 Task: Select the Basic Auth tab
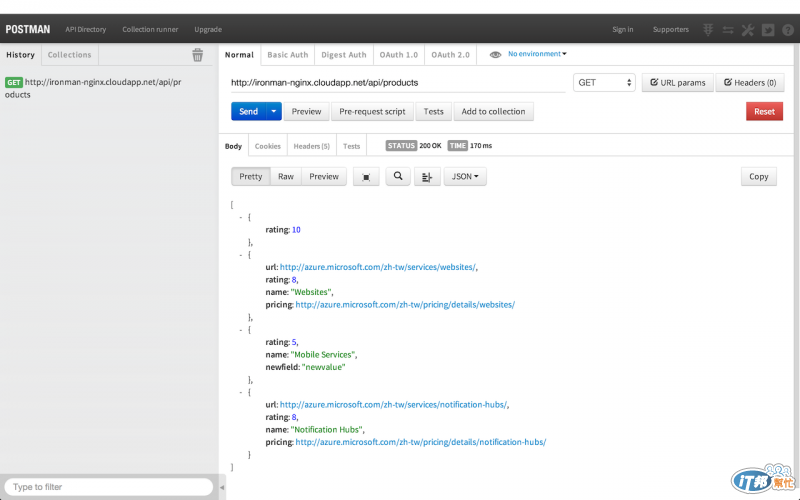tap(288, 55)
